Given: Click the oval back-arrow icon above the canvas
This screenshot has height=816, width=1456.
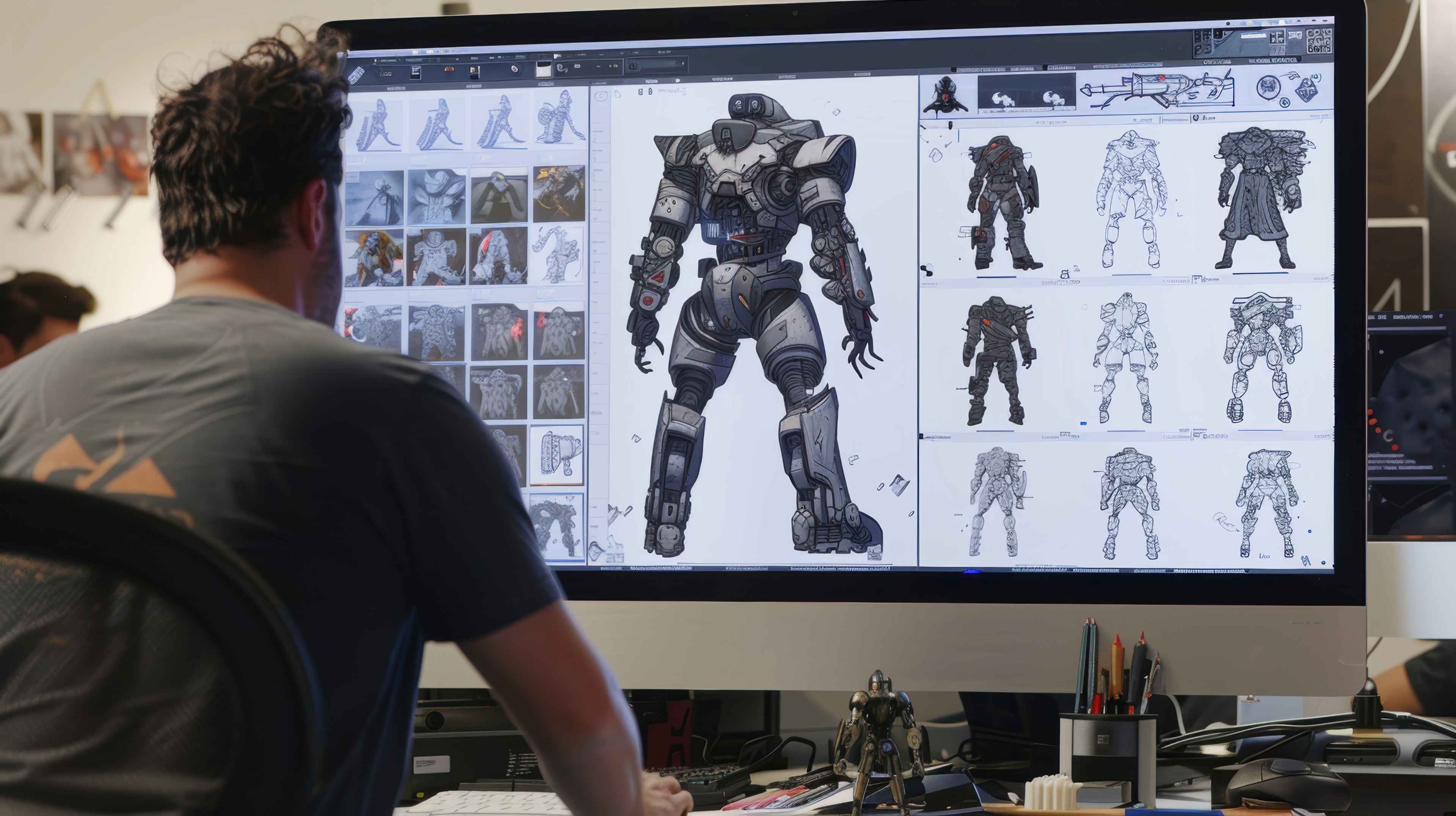Looking at the screenshot, I should click(x=601, y=96).
